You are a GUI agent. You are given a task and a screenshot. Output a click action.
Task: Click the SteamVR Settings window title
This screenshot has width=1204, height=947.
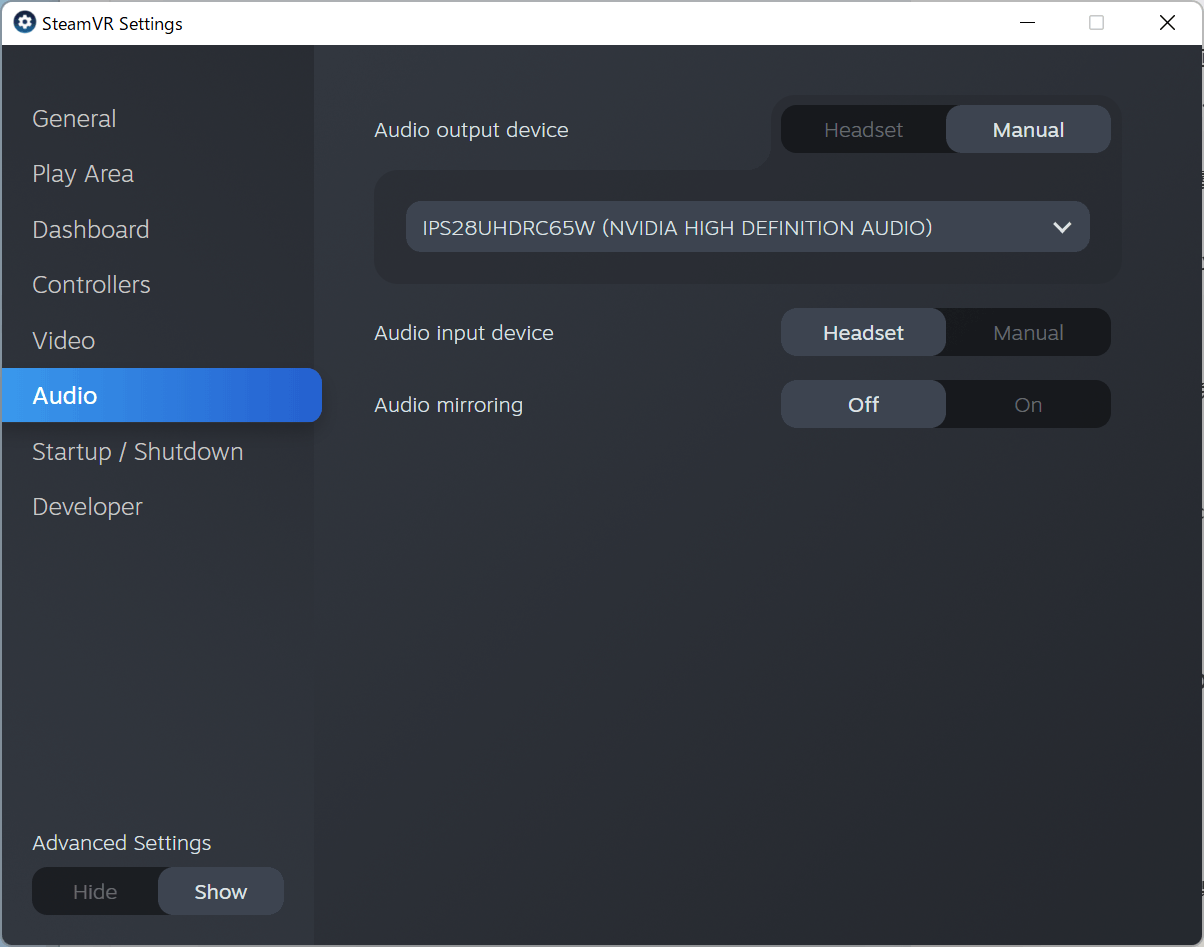112,23
